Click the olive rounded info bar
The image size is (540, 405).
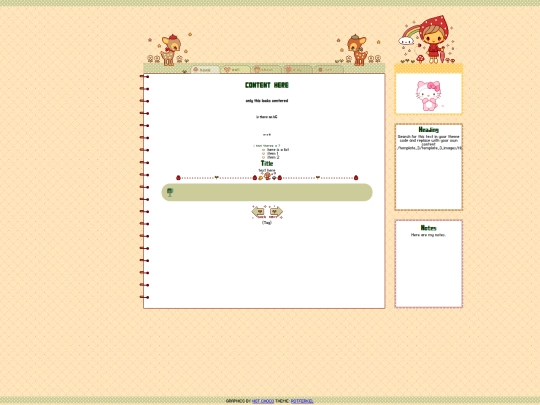(x=267, y=192)
